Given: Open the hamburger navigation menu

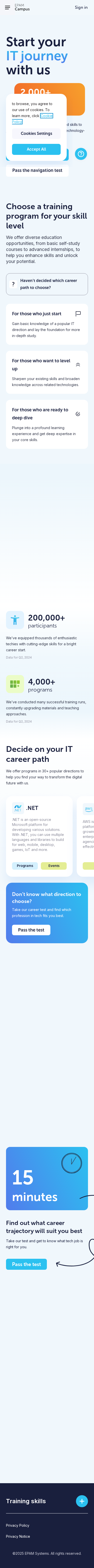Looking at the screenshot, I should click(7, 7).
